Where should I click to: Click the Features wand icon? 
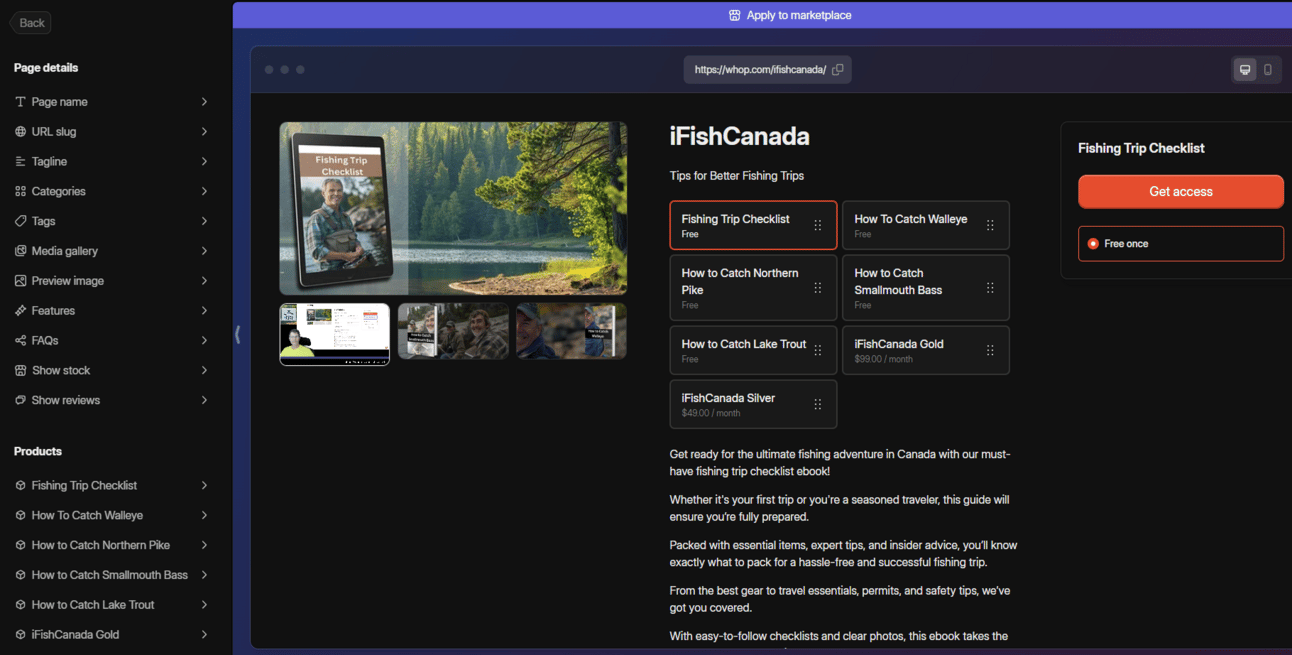coord(20,311)
